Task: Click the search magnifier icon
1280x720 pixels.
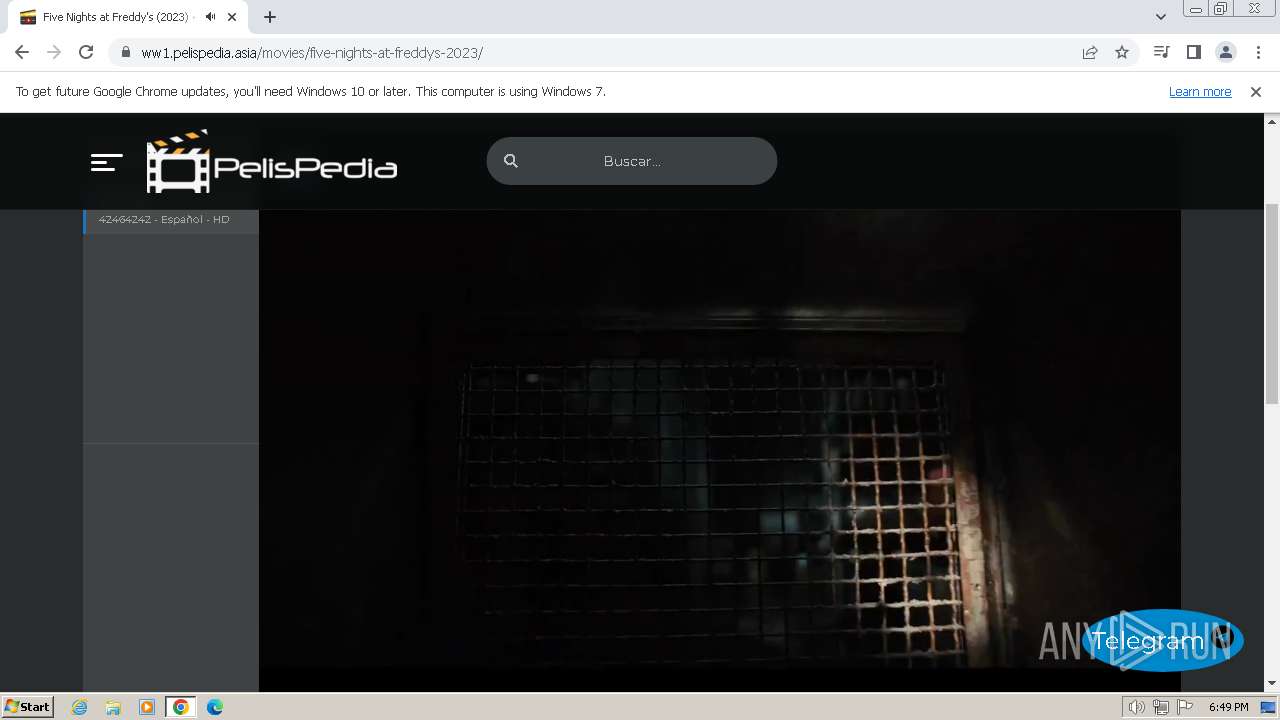Action: tap(511, 161)
